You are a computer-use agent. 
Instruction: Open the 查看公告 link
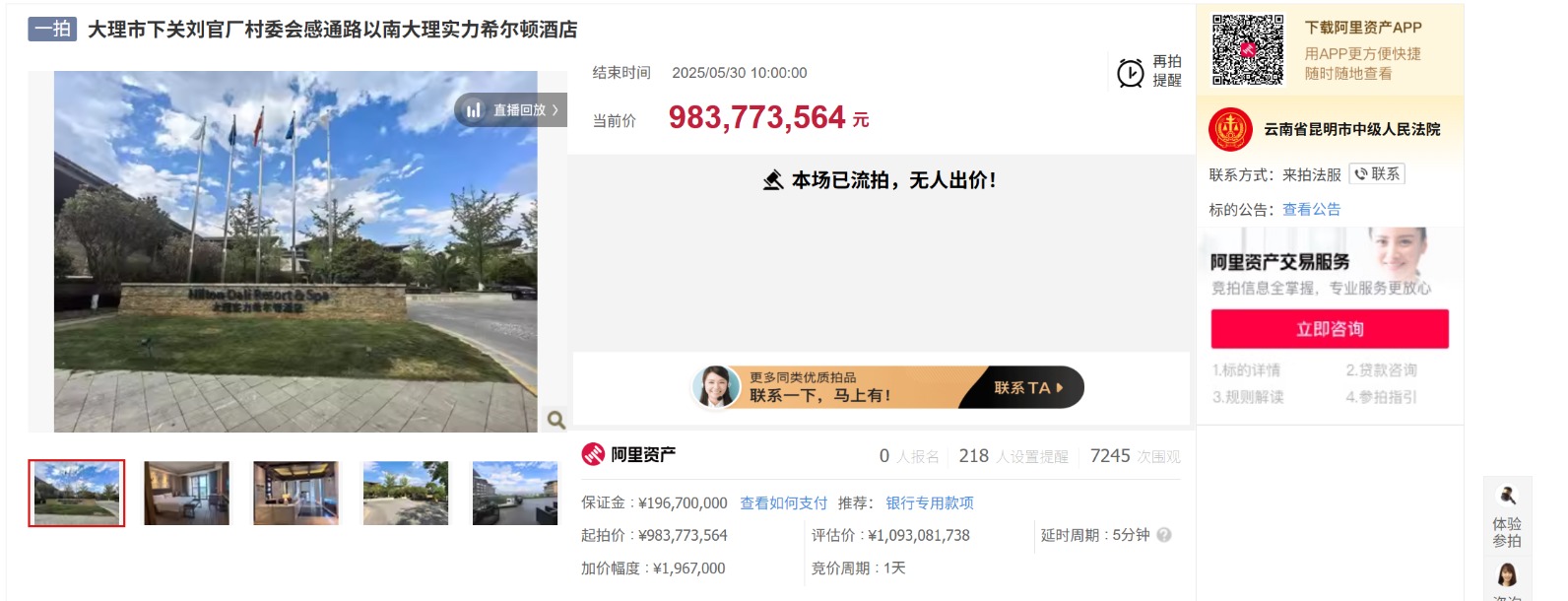click(1311, 209)
